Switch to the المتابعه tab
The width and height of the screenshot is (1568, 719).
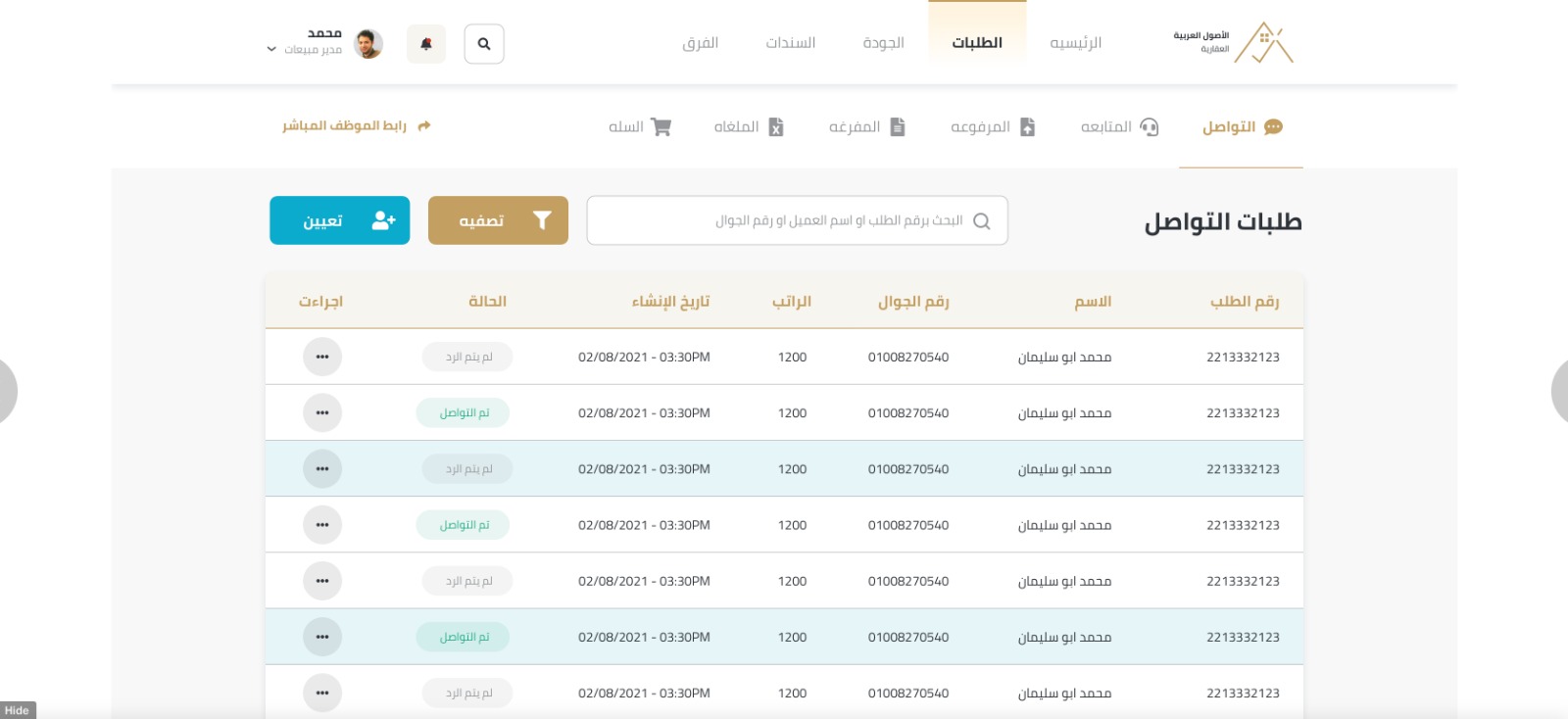(x=1119, y=127)
